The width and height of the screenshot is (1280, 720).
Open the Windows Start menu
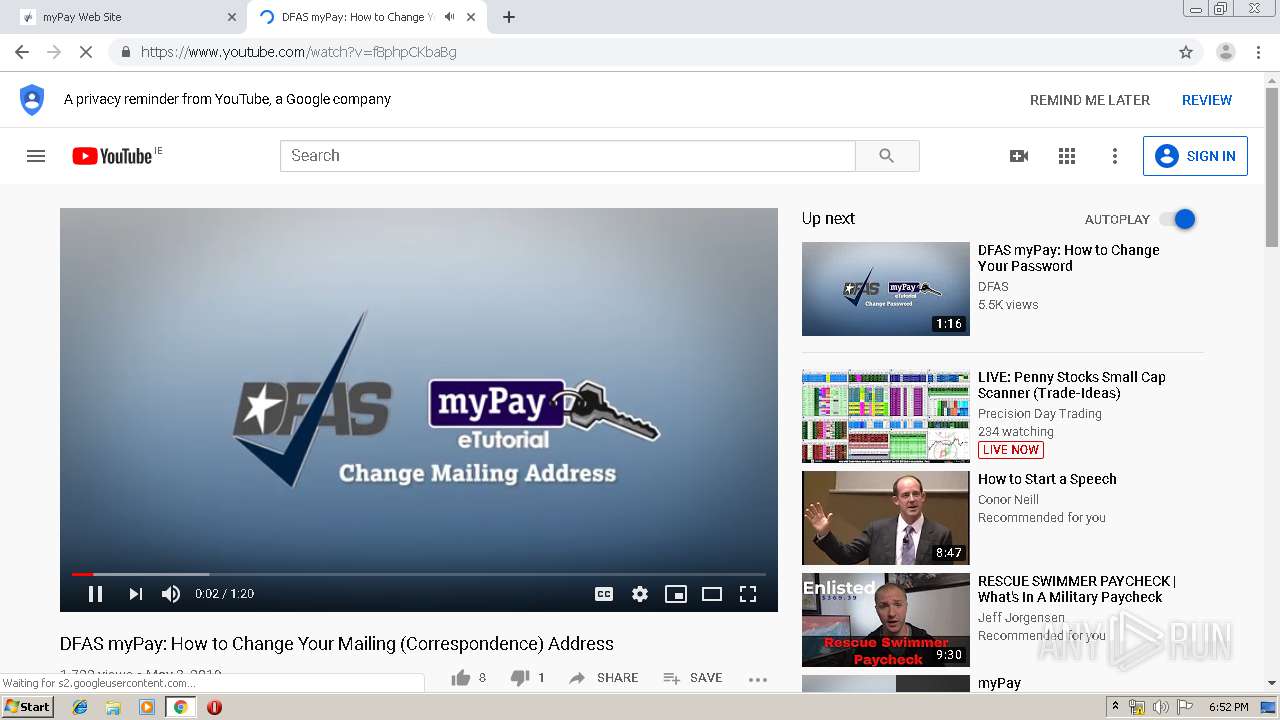click(28, 707)
